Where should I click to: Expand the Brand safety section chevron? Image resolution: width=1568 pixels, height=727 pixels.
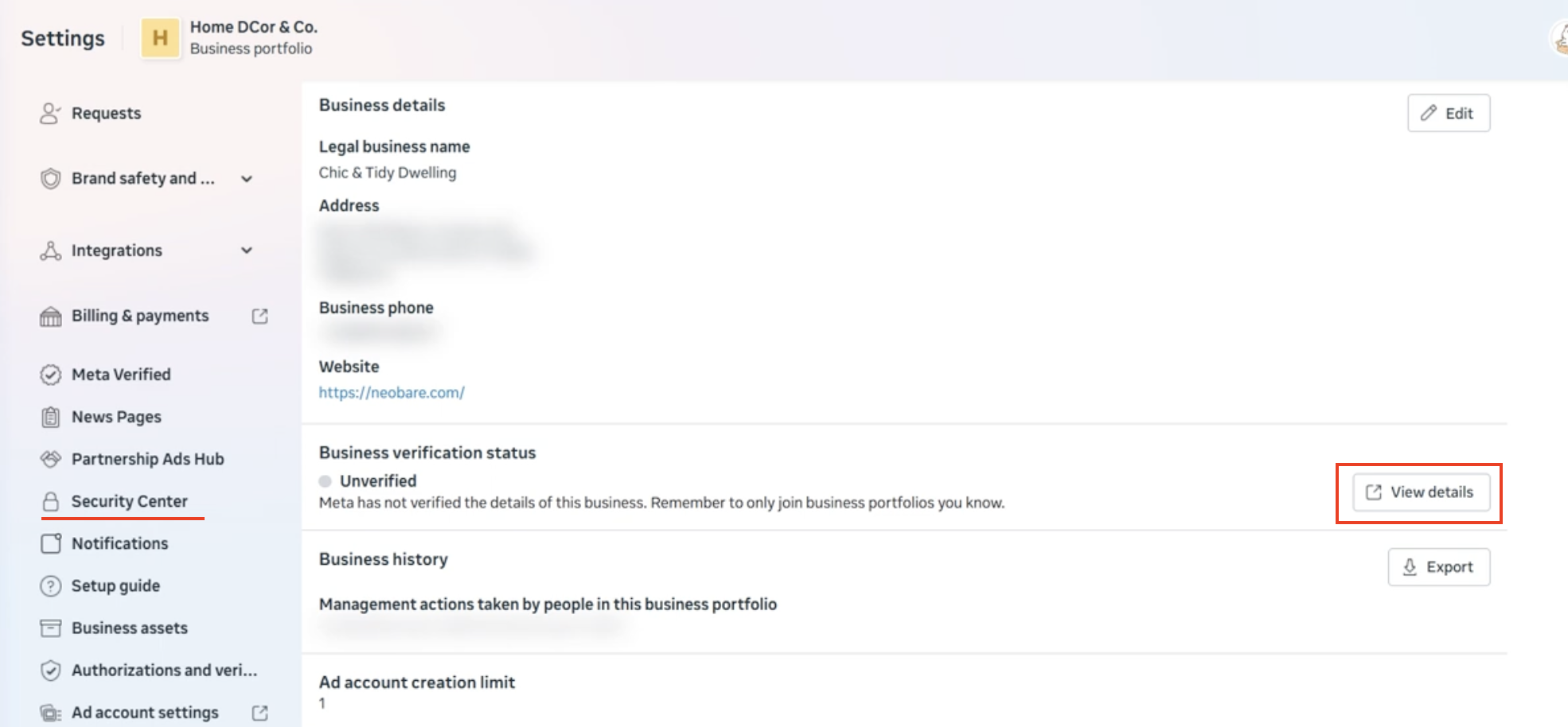tap(247, 179)
